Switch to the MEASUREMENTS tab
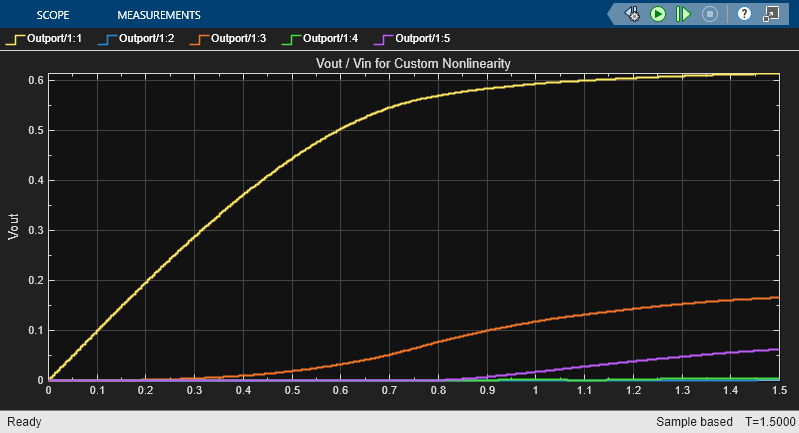The image size is (799, 433). (158, 15)
